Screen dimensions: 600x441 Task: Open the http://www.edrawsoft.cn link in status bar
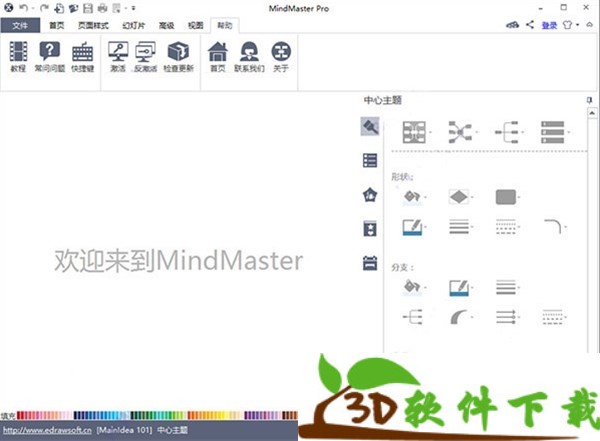47,430
